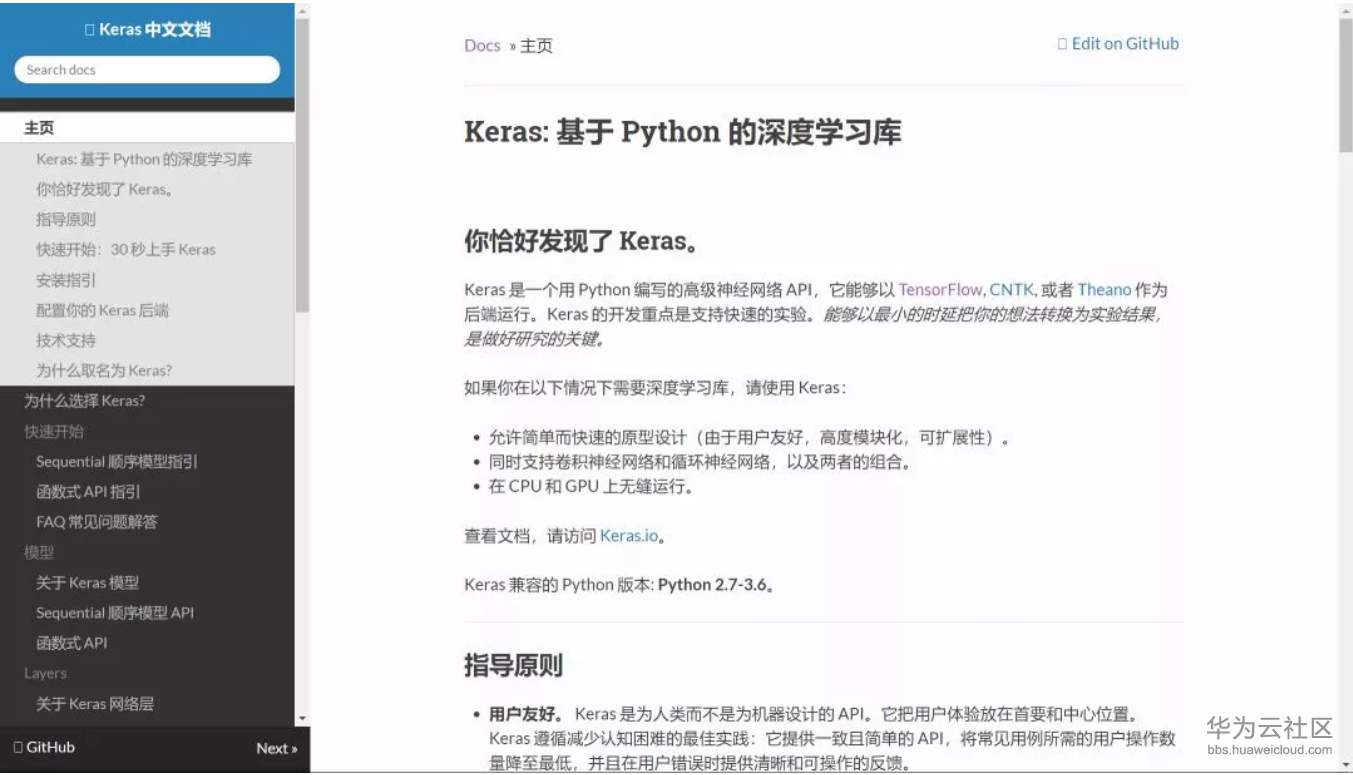Click the breadcrumb text 主页
The width and height of the screenshot is (1353, 775).
click(536, 45)
